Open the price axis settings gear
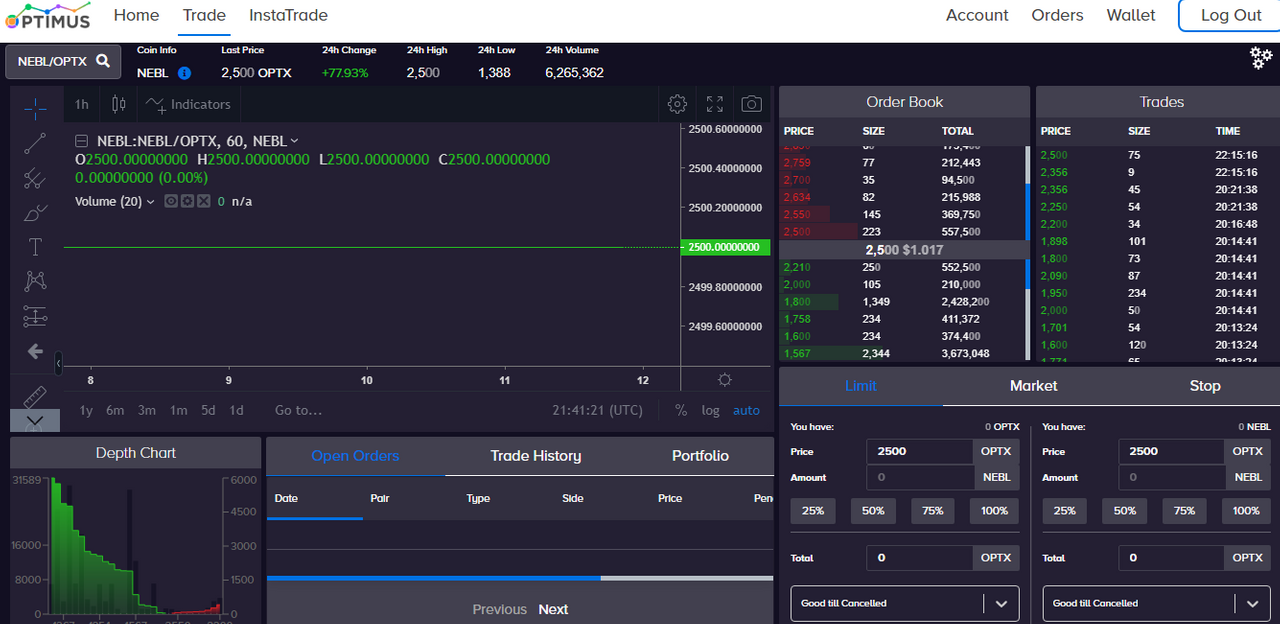The width and height of the screenshot is (1280, 624). pyautogui.click(x=725, y=380)
